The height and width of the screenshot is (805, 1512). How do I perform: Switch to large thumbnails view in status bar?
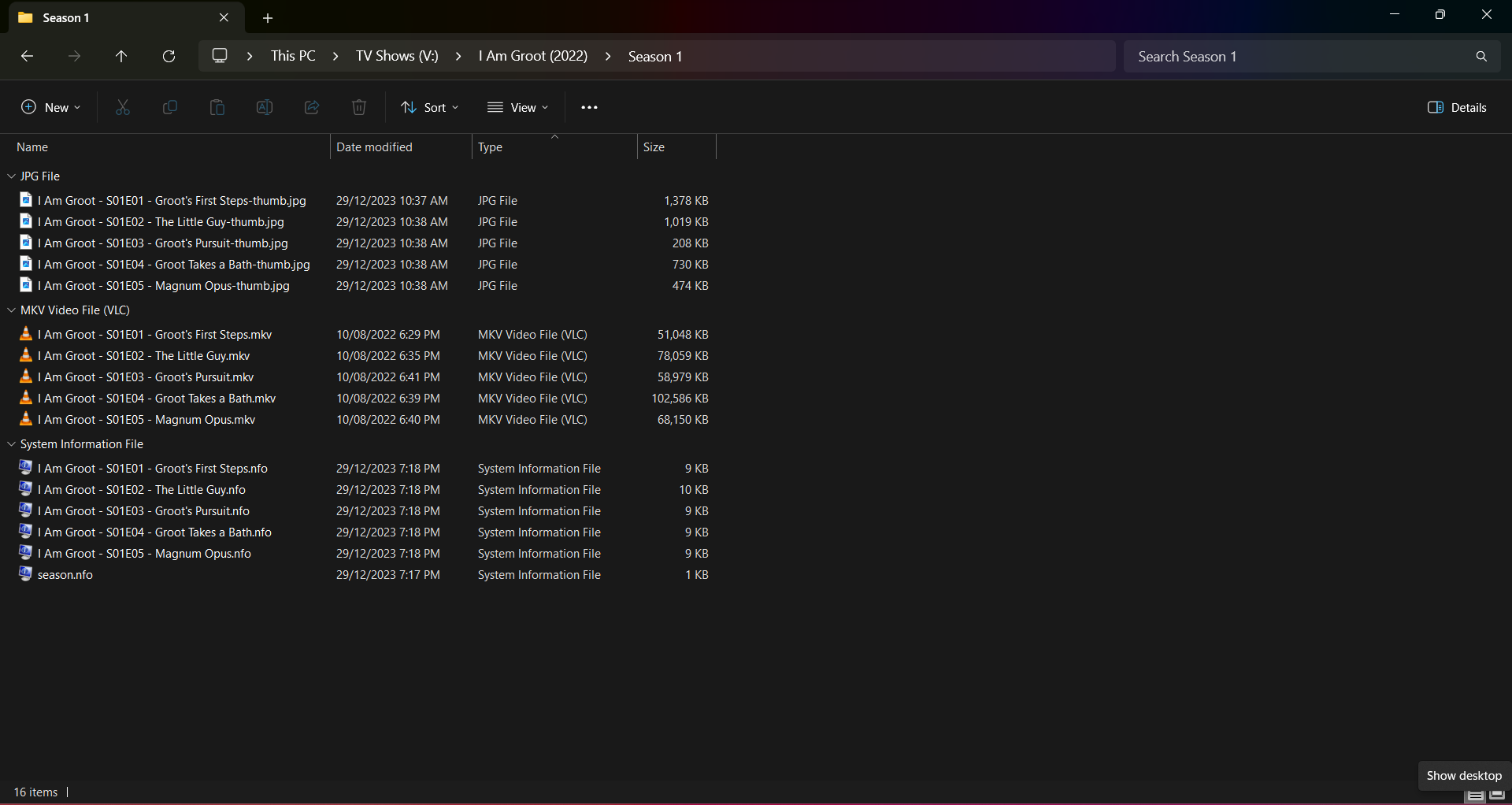tap(1497, 795)
